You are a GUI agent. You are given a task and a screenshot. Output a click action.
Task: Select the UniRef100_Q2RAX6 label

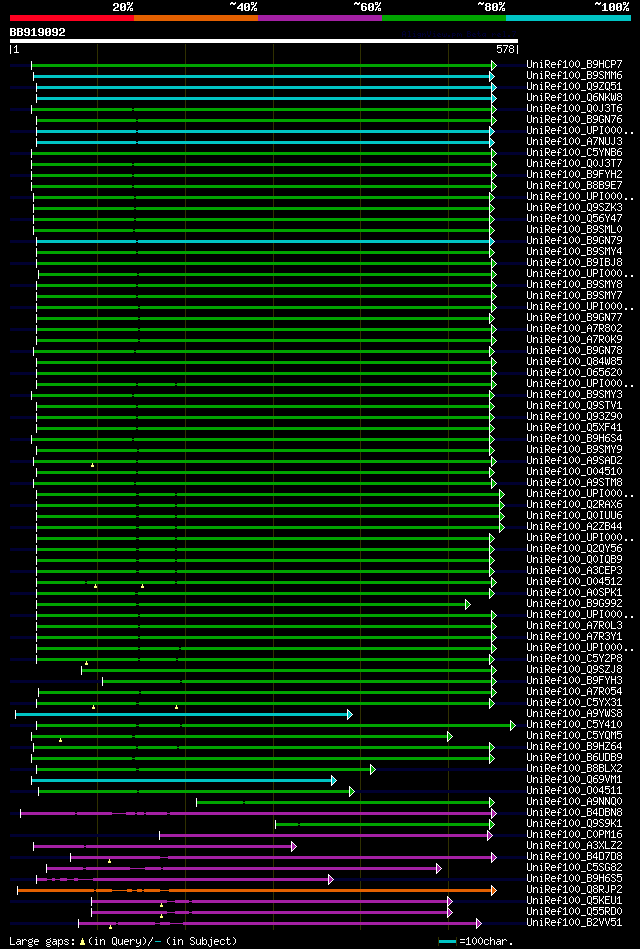click(x=575, y=505)
